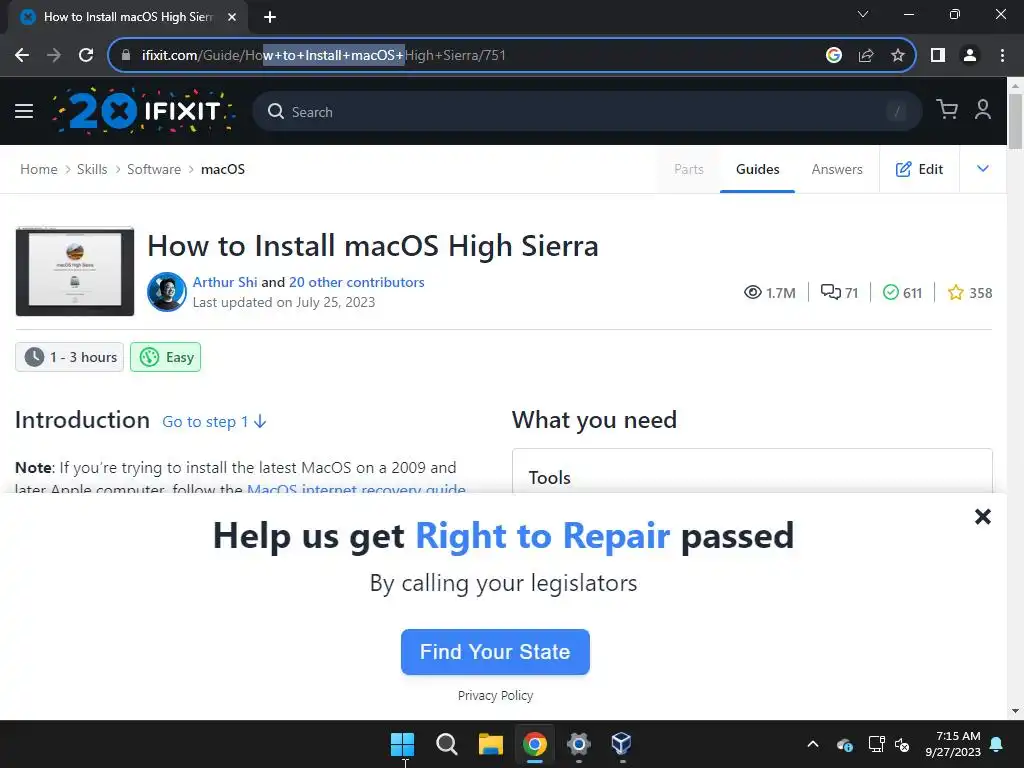Screen dimensions: 1024x768
Task: Switch to the Parts tab
Action: point(689,169)
